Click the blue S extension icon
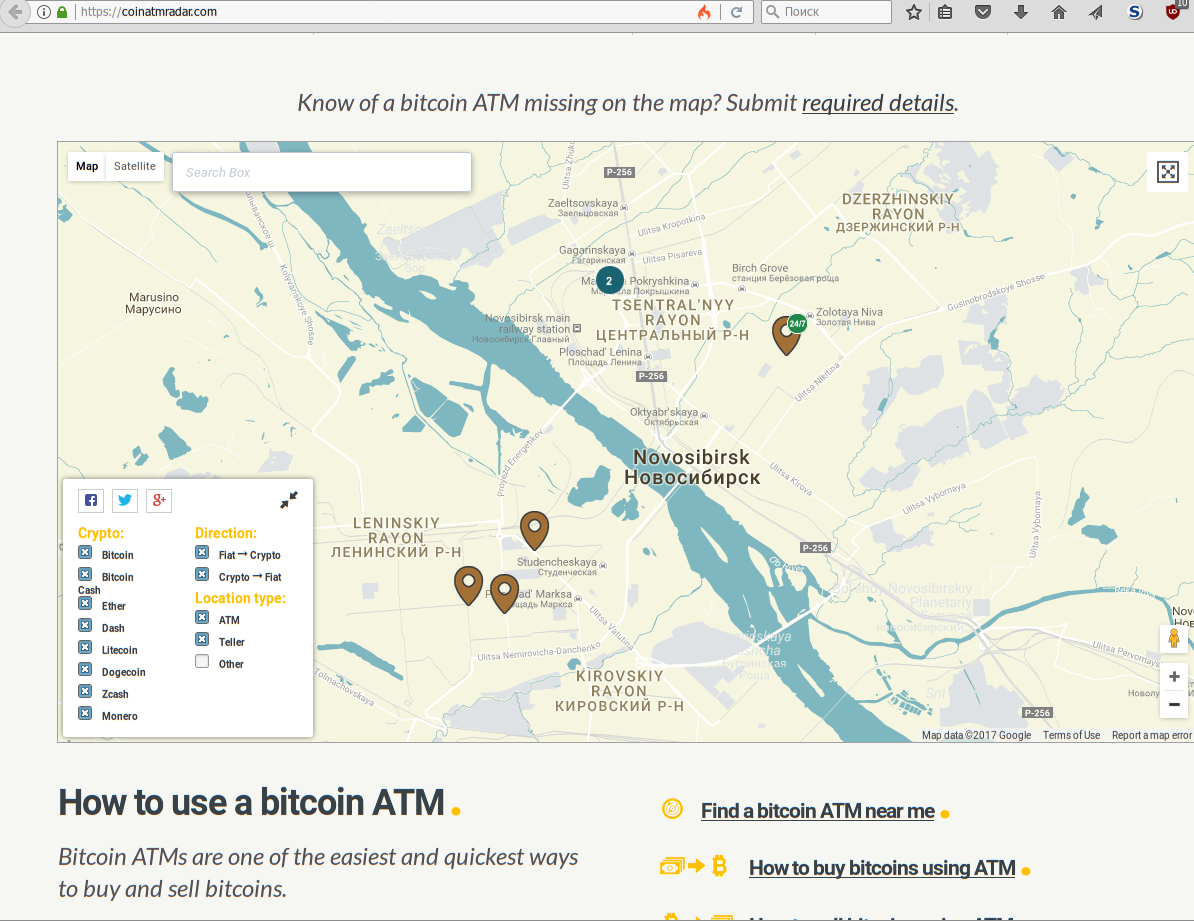Viewport: 1194px width, 921px height. 1135,11
